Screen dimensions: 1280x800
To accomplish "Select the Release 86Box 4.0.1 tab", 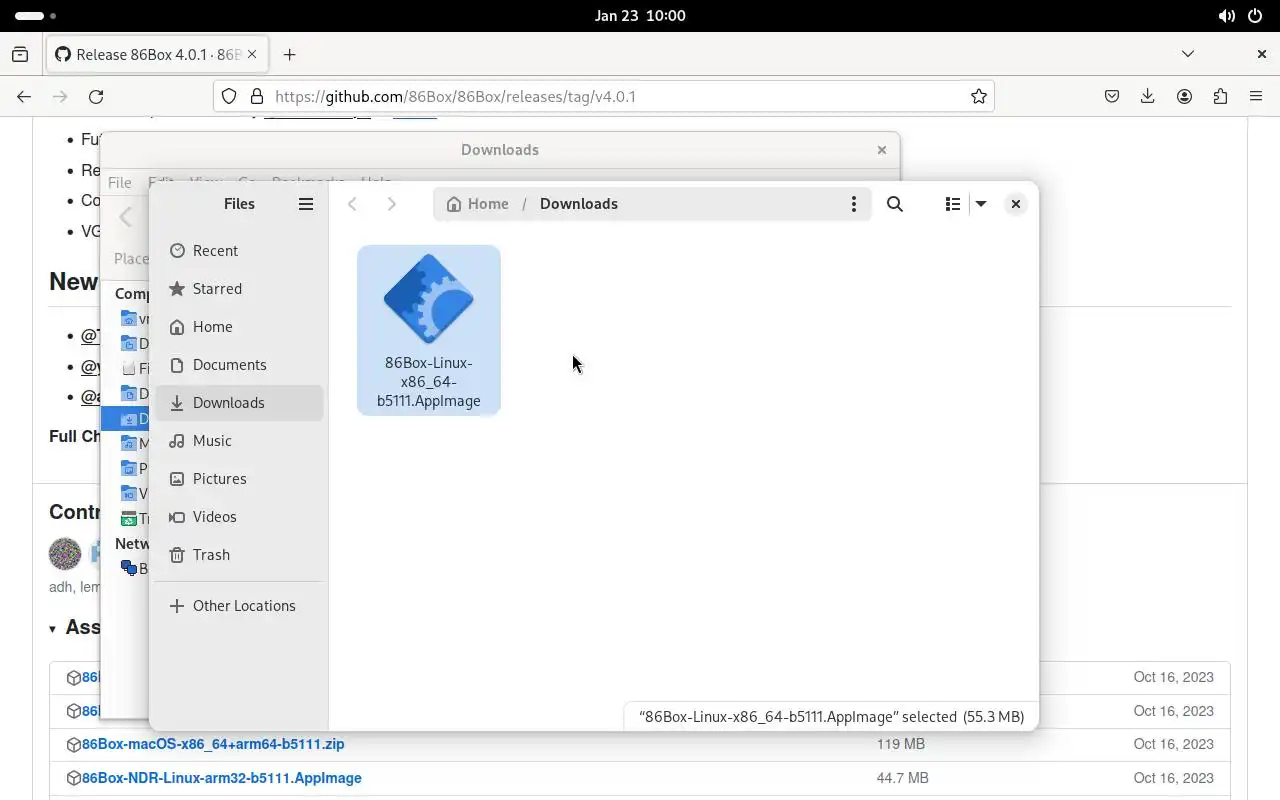I will [x=157, y=55].
